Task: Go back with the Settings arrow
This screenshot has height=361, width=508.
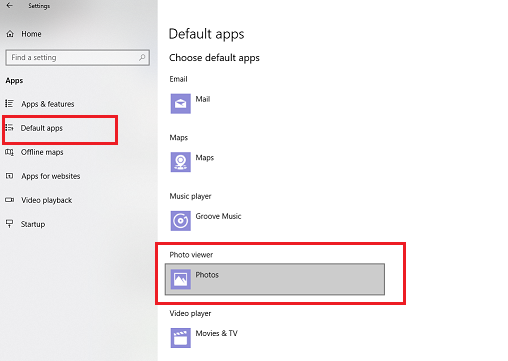Action: coord(9,5)
